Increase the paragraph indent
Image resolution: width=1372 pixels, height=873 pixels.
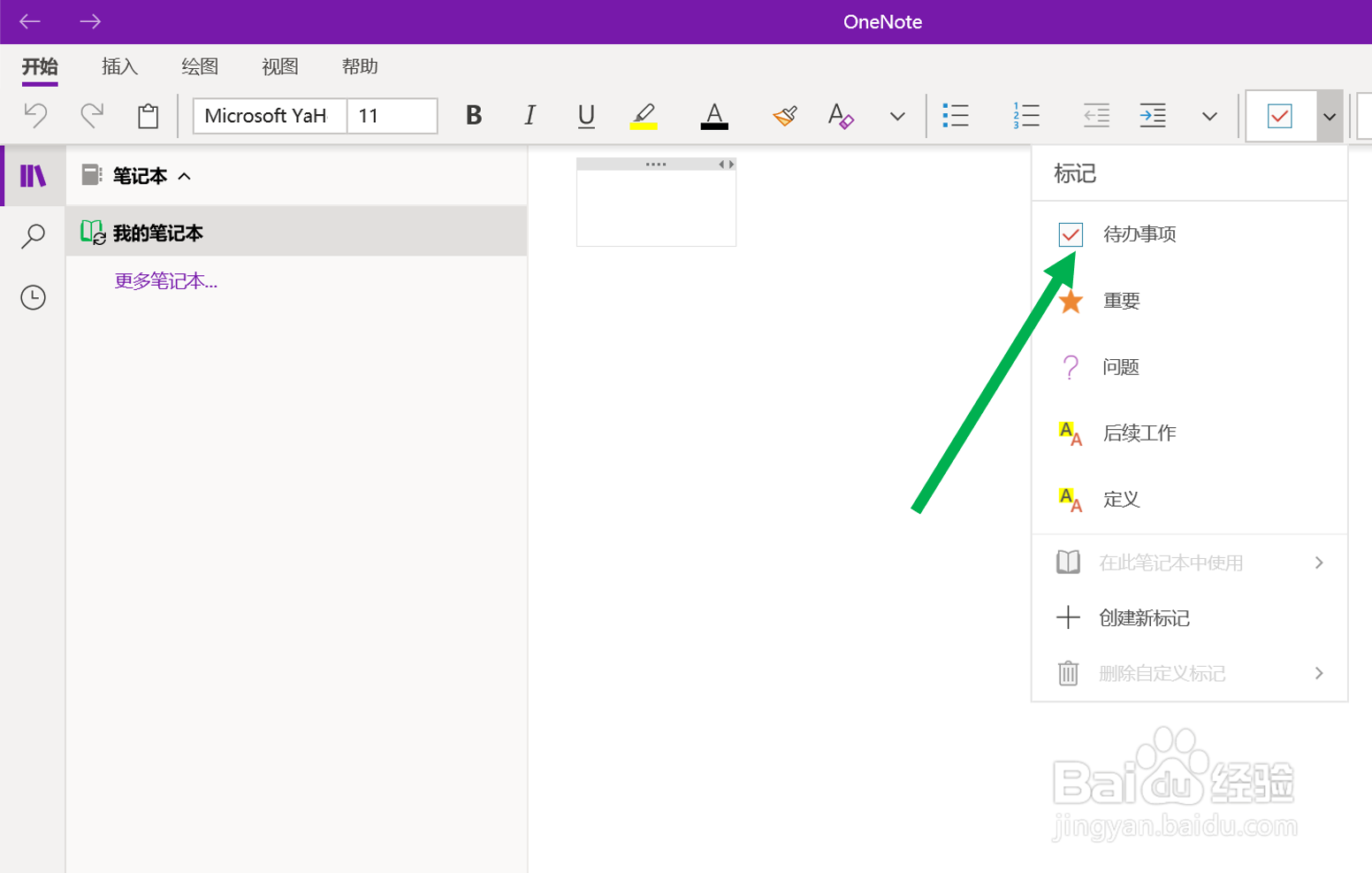tap(1153, 115)
